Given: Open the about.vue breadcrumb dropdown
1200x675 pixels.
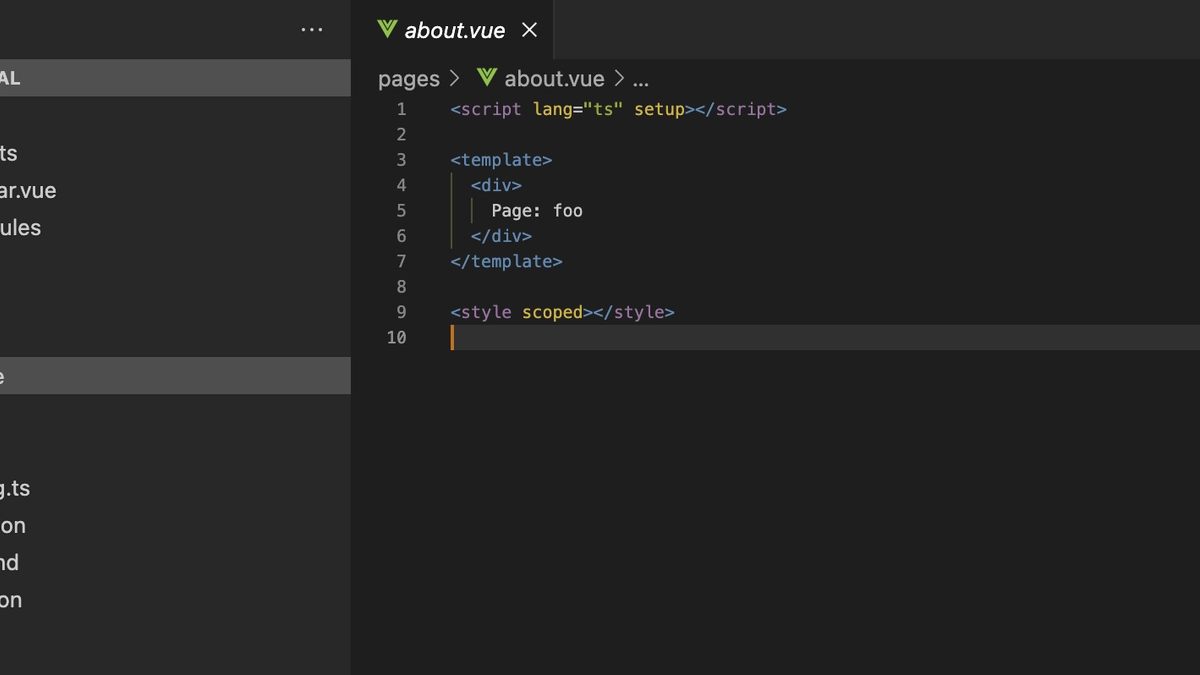Looking at the screenshot, I should click(553, 78).
